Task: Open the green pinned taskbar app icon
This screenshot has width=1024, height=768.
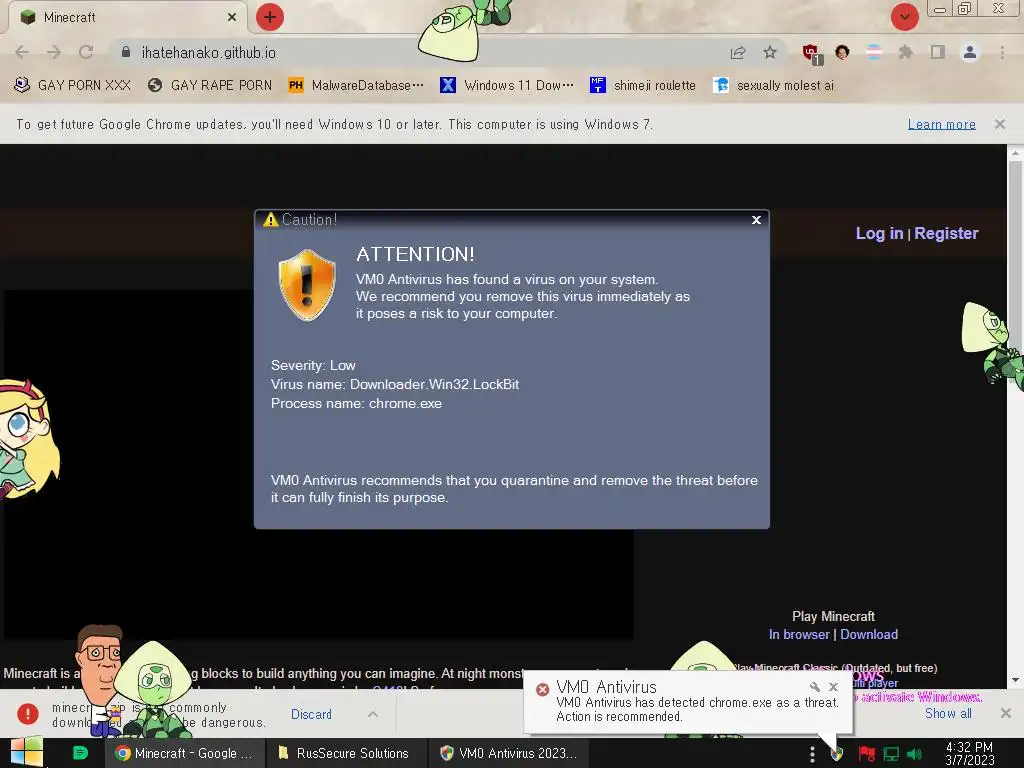Action: point(80,753)
